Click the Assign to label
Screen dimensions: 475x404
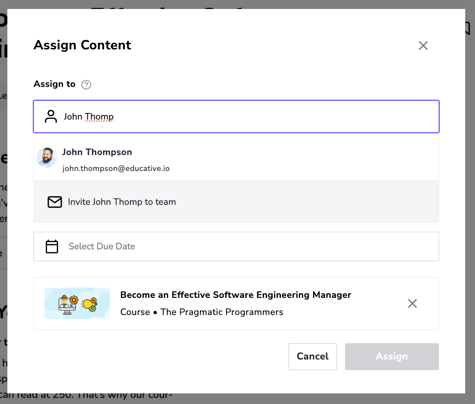(54, 84)
